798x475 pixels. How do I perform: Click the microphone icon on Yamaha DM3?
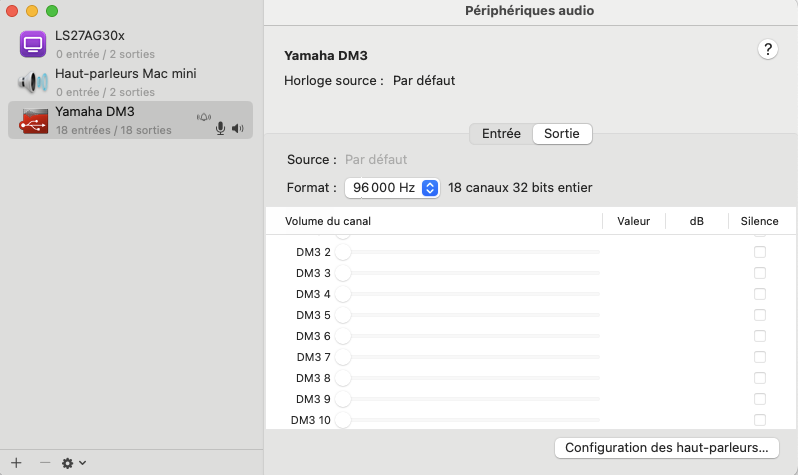click(220, 129)
